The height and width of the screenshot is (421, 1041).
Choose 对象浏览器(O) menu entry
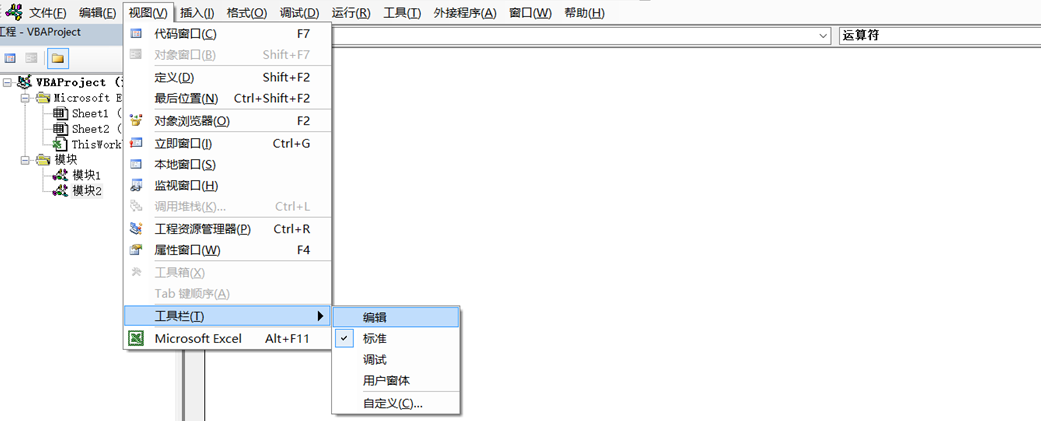pos(228,121)
